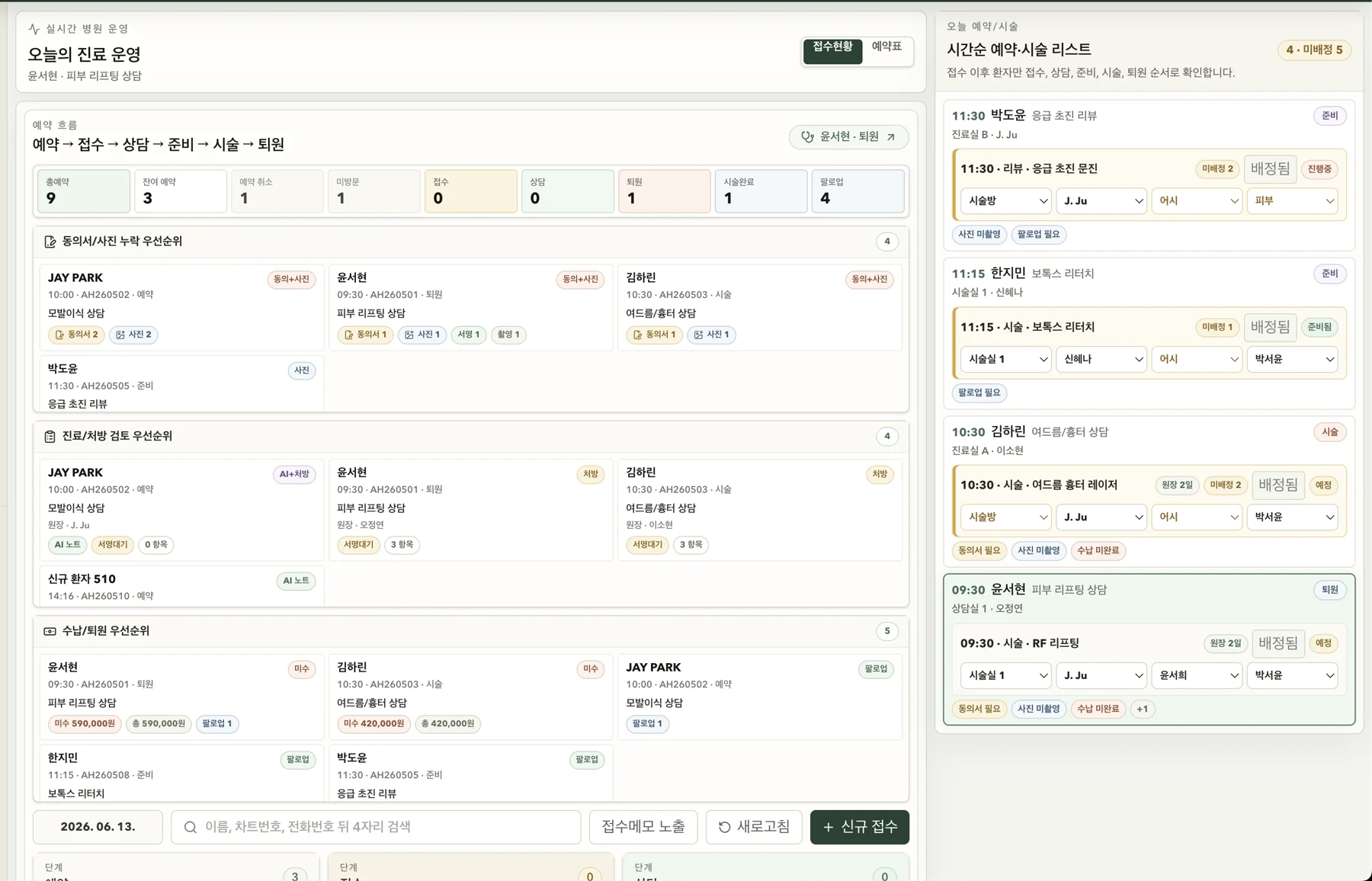The height and width of the screenshot is (881, 1372).
Task: Select the 총예약 9 highlighted stat tile
Action: coord(83,191)
